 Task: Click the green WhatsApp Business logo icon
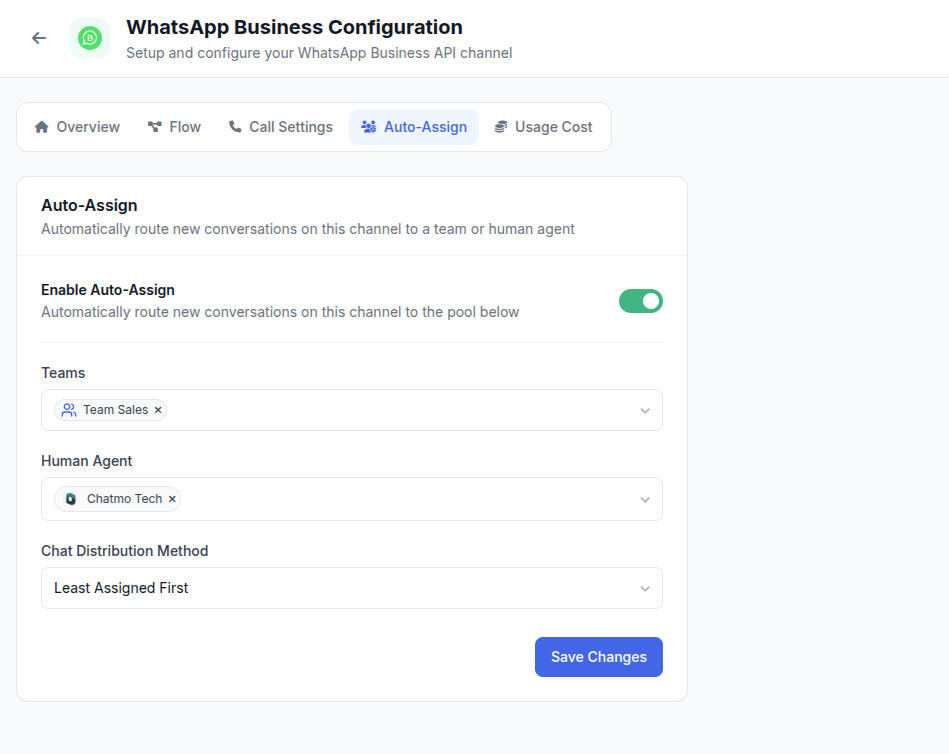90,38
